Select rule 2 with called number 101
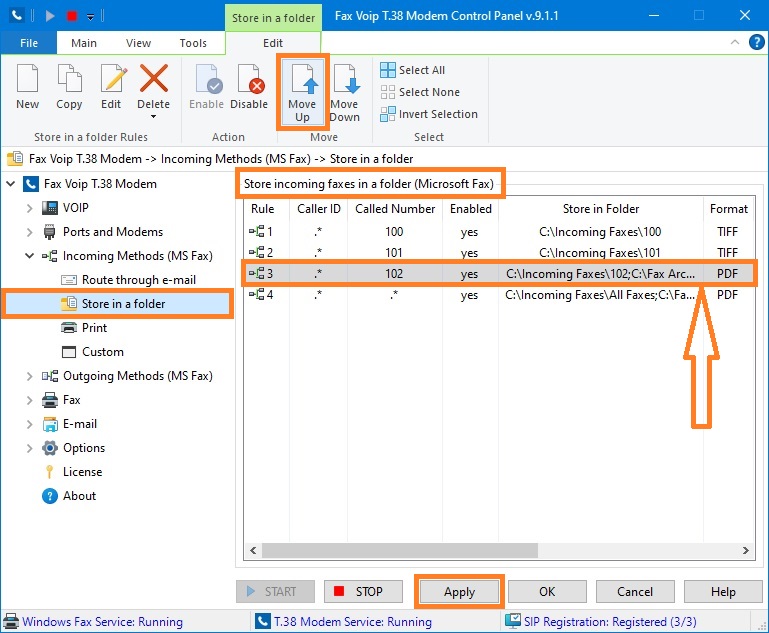 tap(499, 253)
